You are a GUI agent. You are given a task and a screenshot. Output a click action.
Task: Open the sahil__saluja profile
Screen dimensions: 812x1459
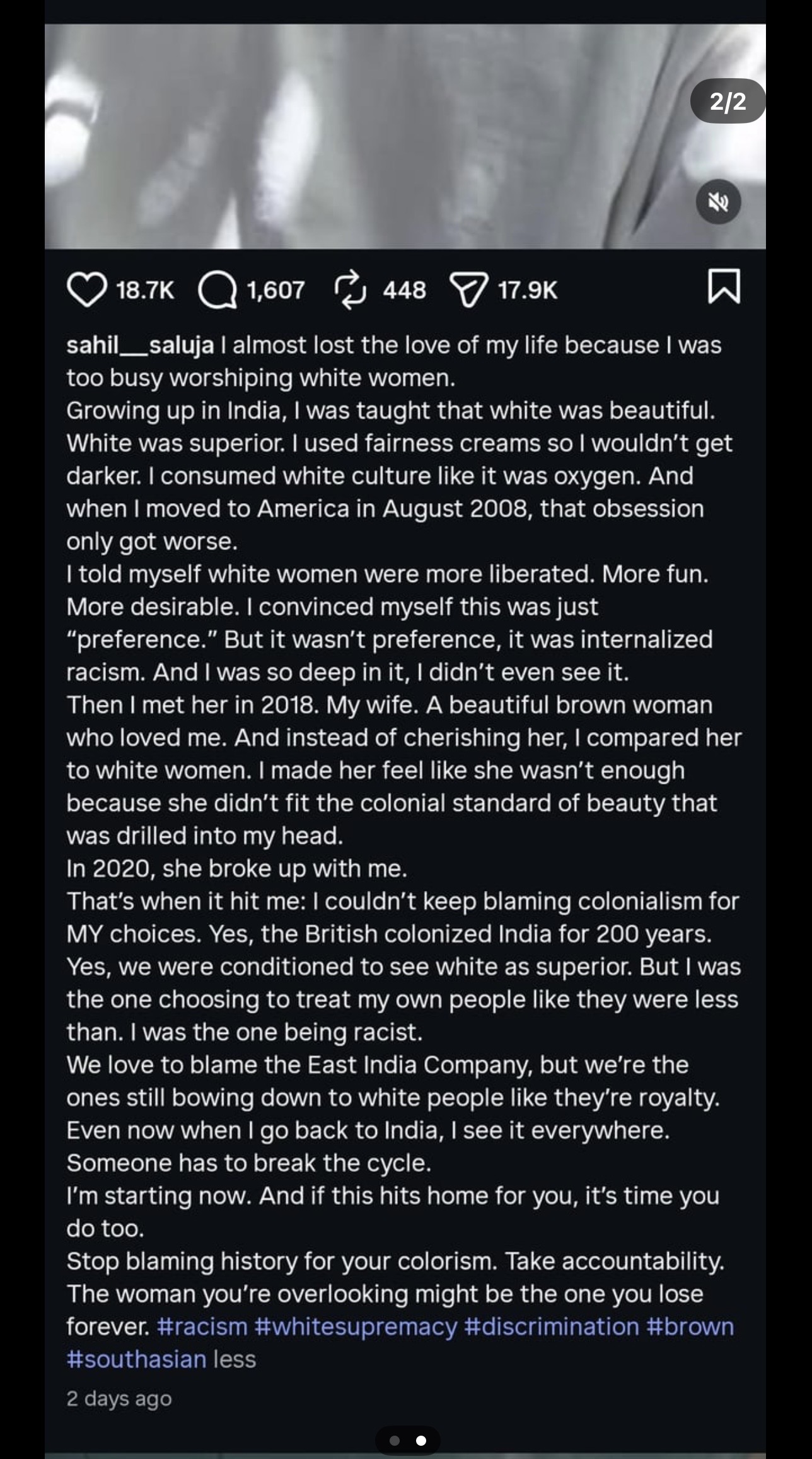click(x=140, y=345)
